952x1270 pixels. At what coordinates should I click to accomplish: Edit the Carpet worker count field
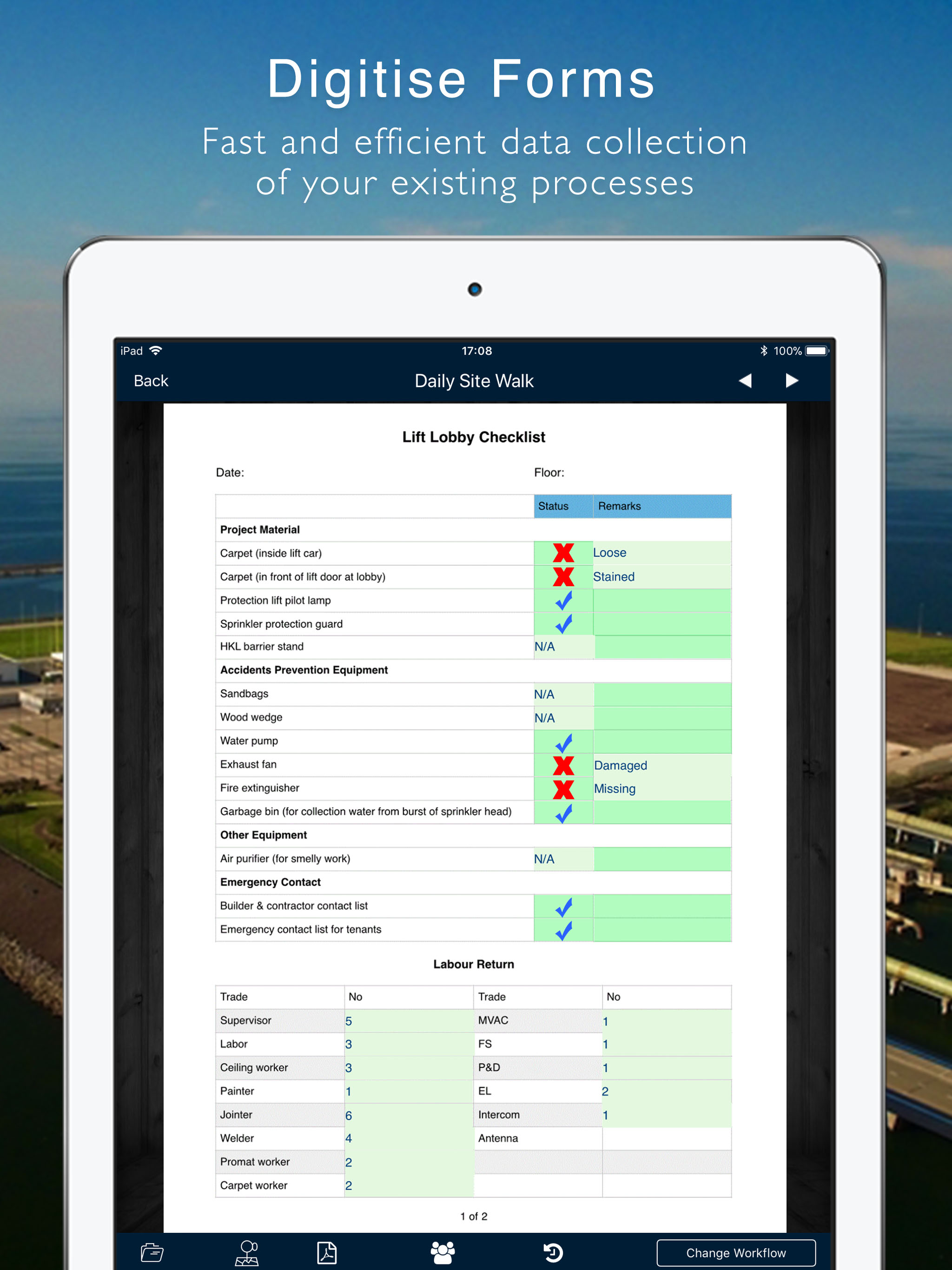click(409, 1186)
